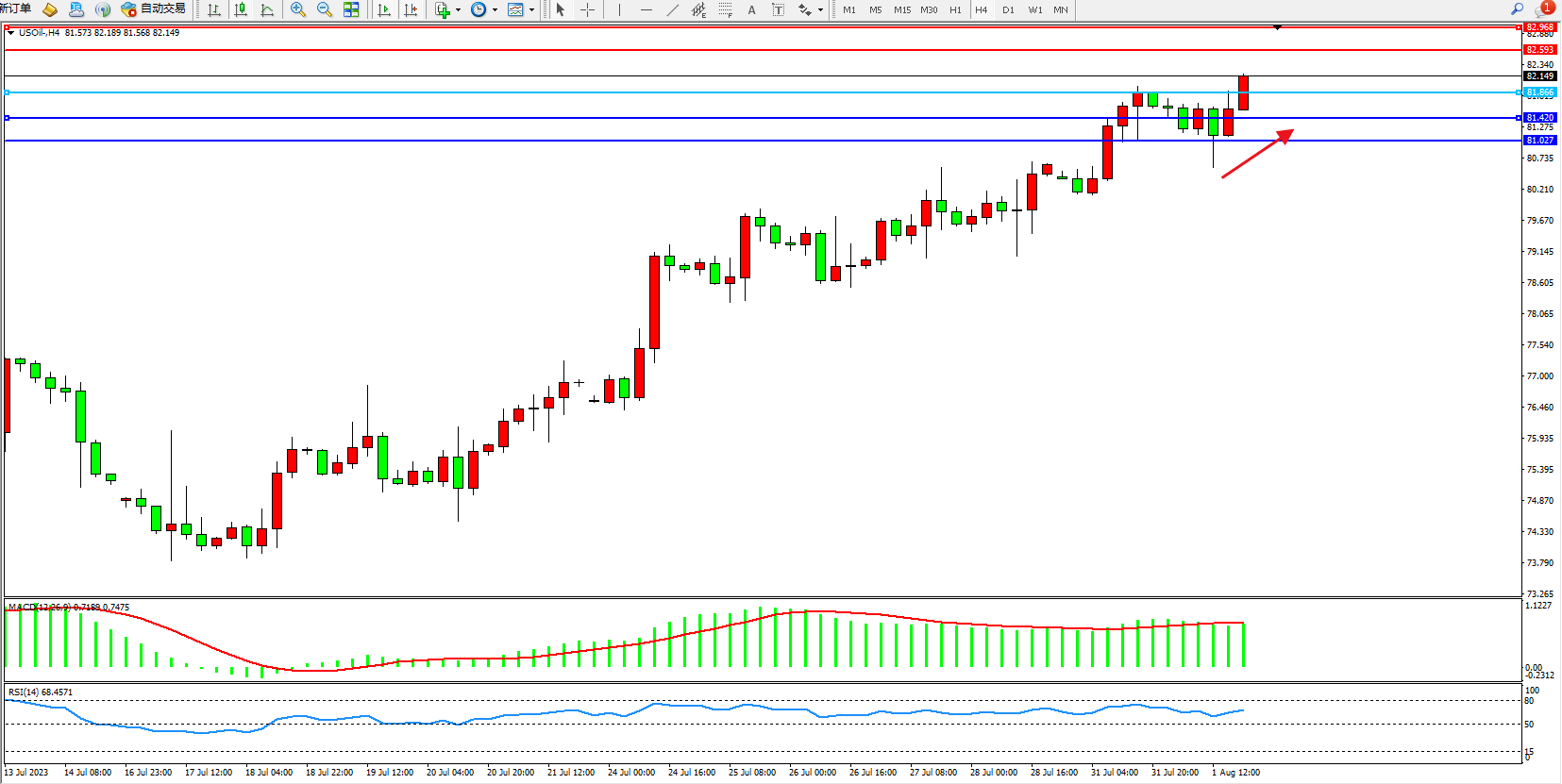
Task: Expand the Templates dropdown arrow
Action: [x=531, y=10]
